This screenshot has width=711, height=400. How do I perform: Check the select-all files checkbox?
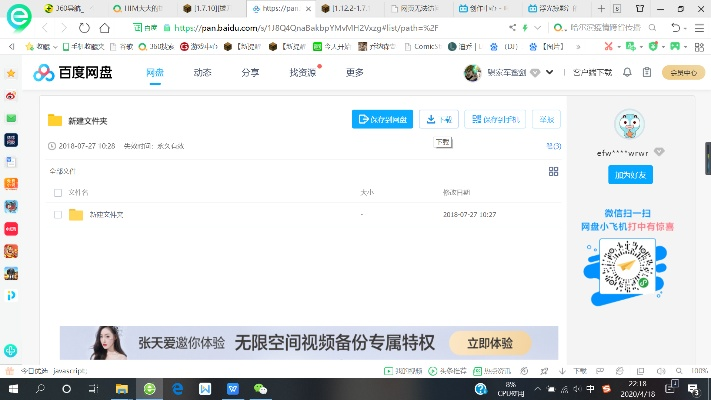[58, 193]
